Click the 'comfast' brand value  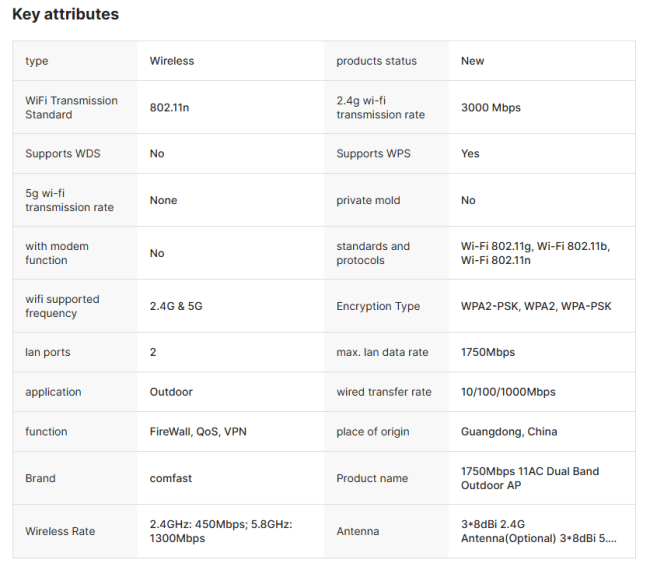(x=171, y=478)
